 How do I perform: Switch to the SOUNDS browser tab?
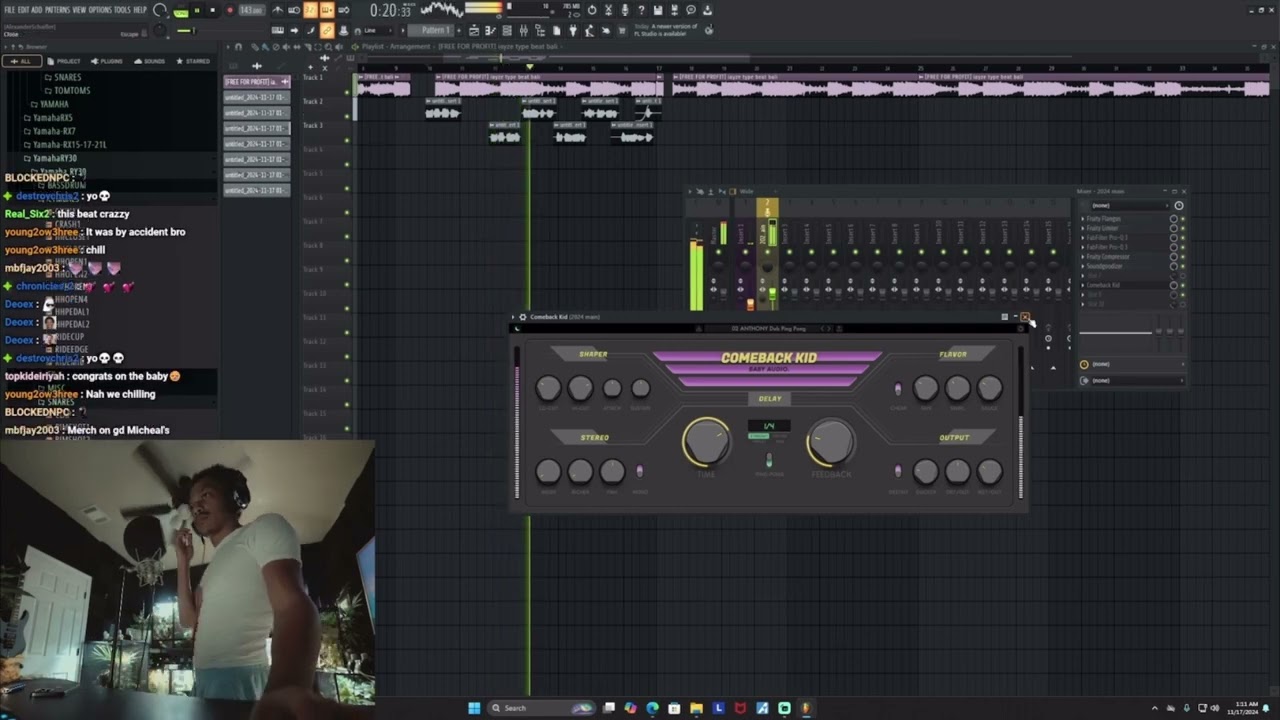(150, 61)
